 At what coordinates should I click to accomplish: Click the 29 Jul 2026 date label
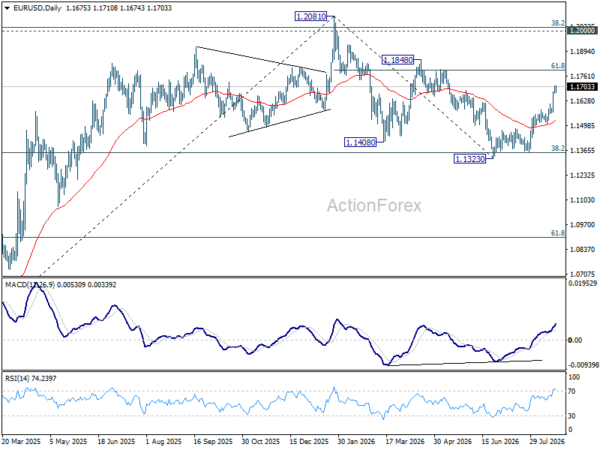pyautogui.click(x=547, y=441)
